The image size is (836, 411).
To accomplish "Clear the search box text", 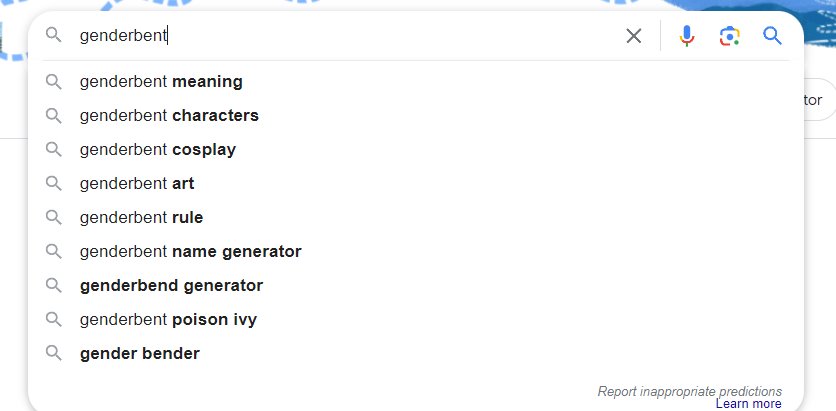I will [x=634, y=36].
